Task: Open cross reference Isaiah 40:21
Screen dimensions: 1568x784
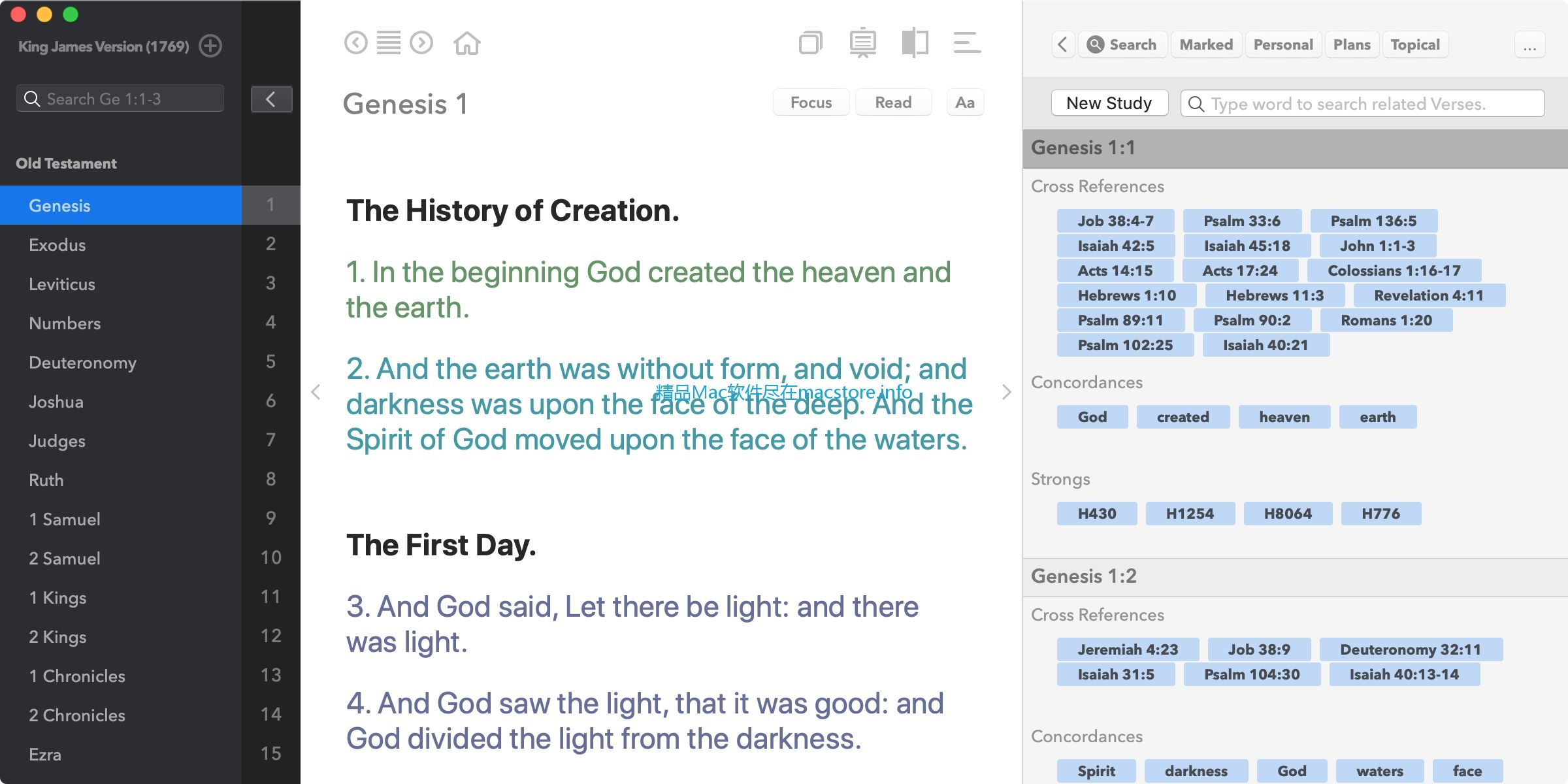Action: pos(1266,345)
